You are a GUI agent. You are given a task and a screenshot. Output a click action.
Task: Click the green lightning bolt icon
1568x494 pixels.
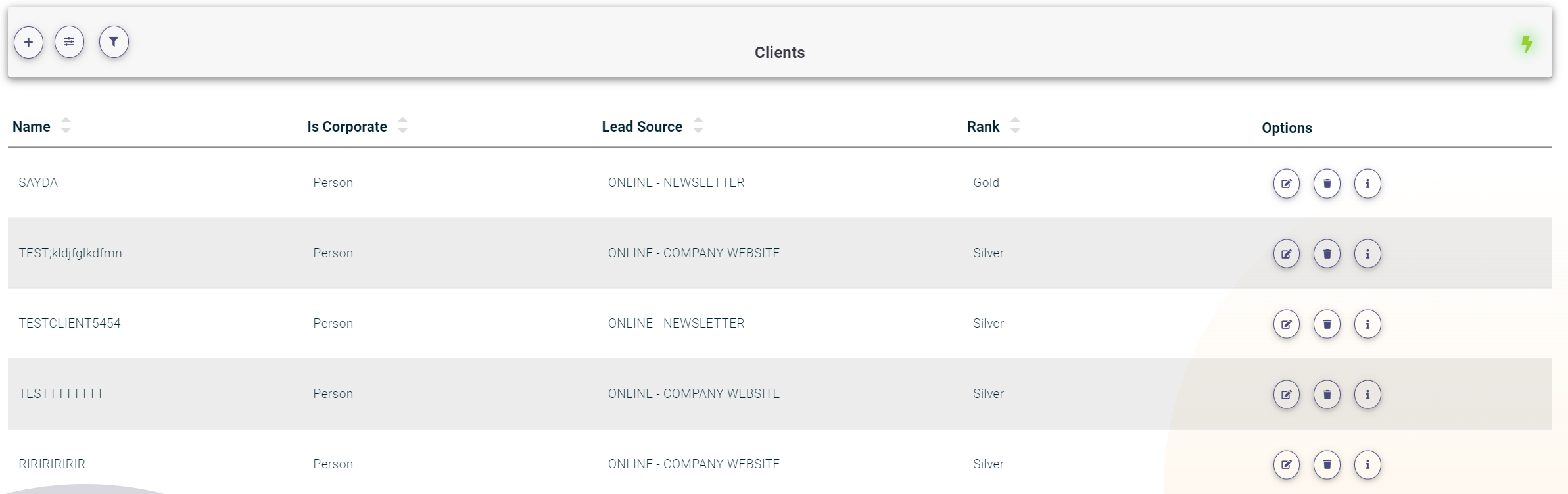point(1527,44)
